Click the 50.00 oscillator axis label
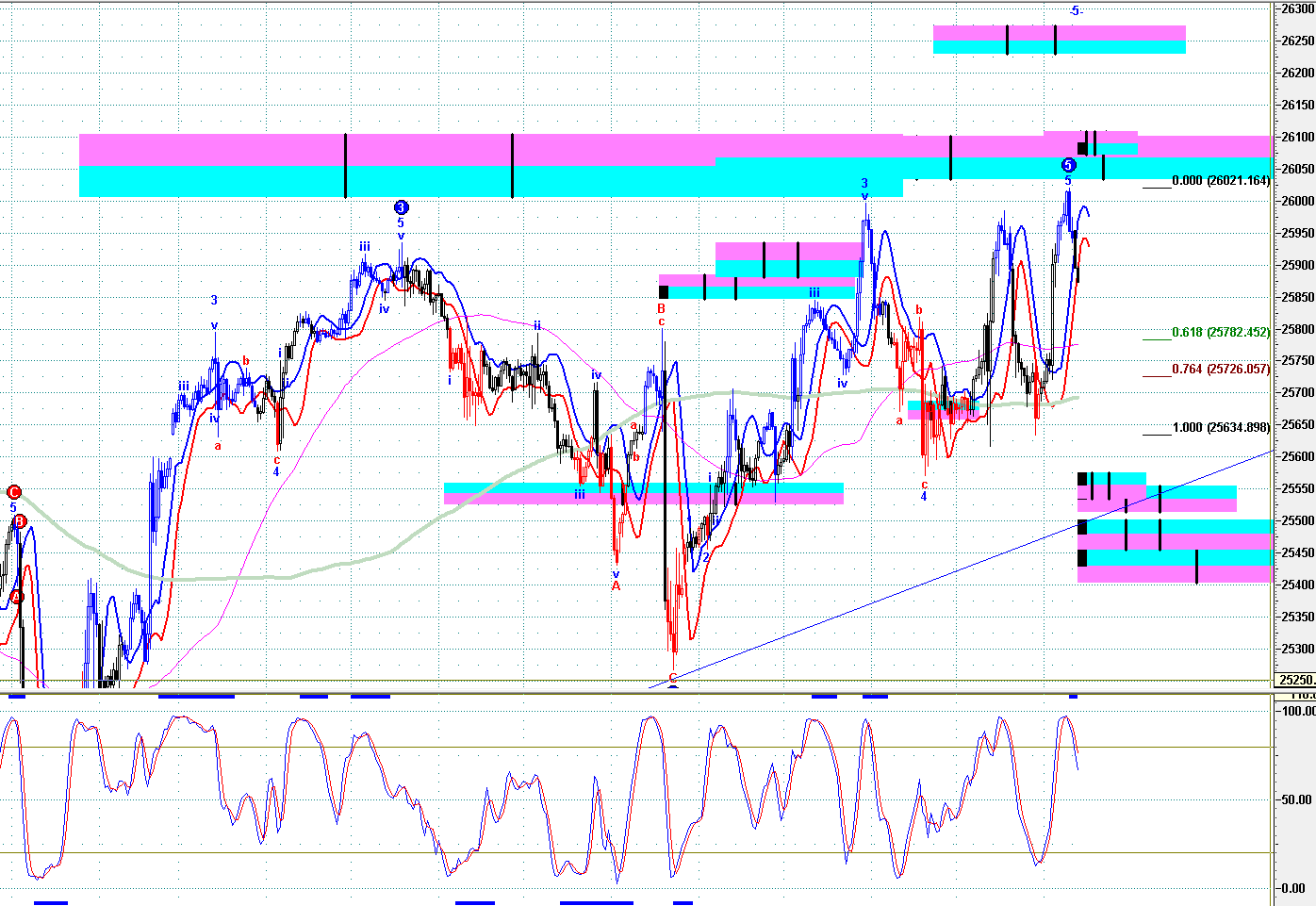The image size is (1316, 906). (1298, 799)
